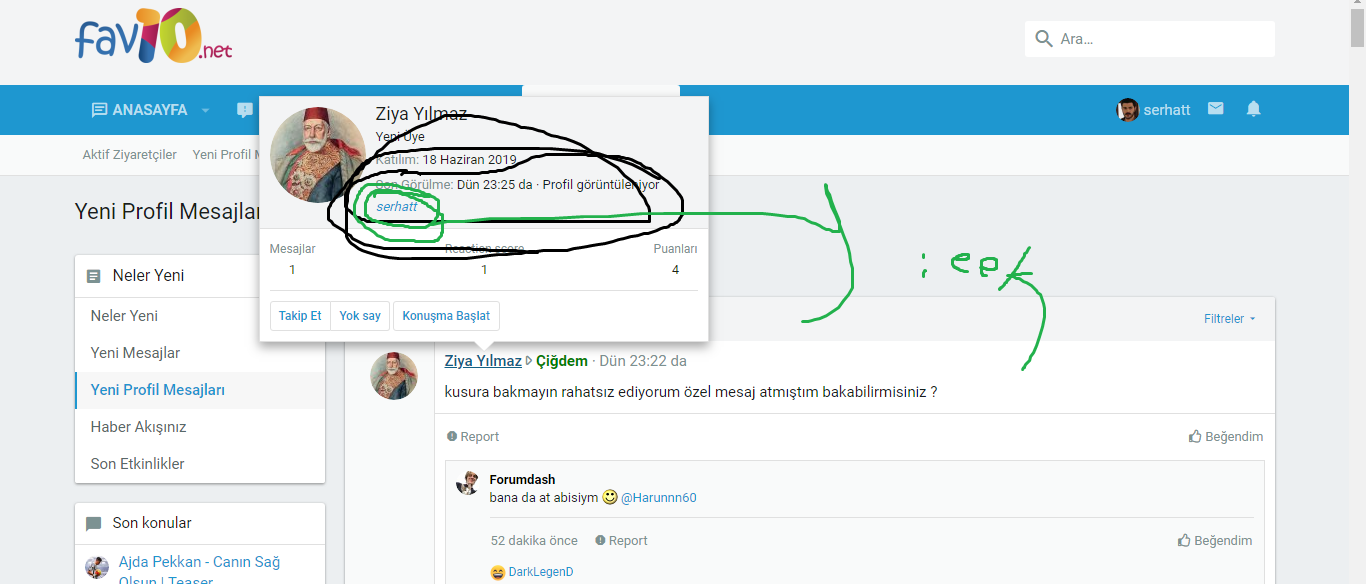Click the search magnifier icon

(1044, 39)
